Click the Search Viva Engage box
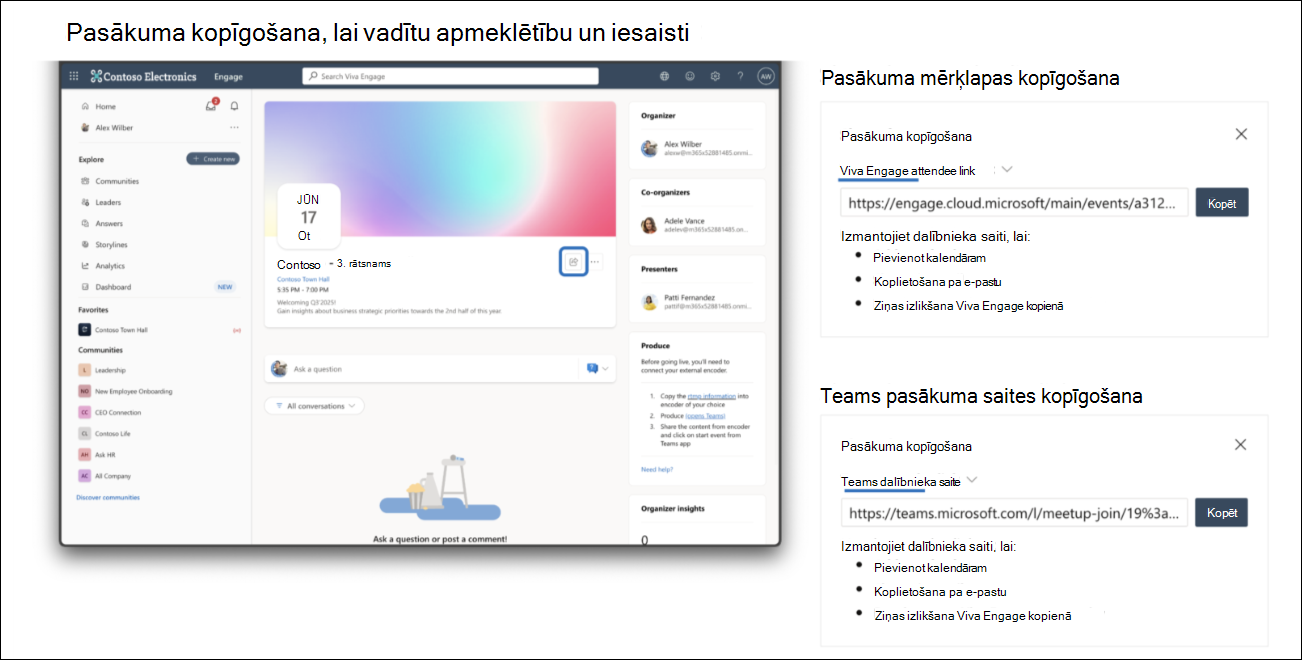Screen dimensions: 1302x660 (450, 76)
